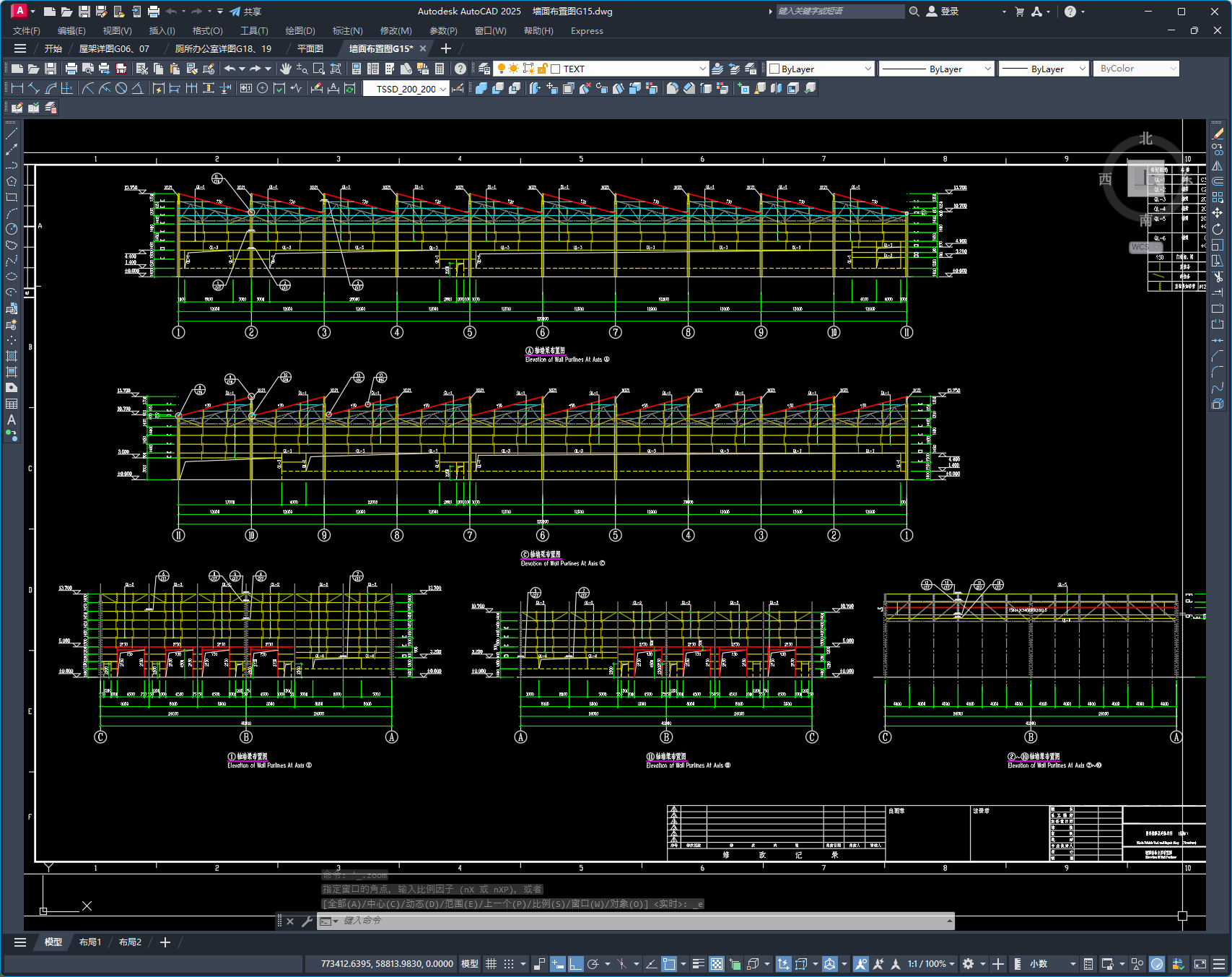Open the 文件(F) menu

[27, 31]
